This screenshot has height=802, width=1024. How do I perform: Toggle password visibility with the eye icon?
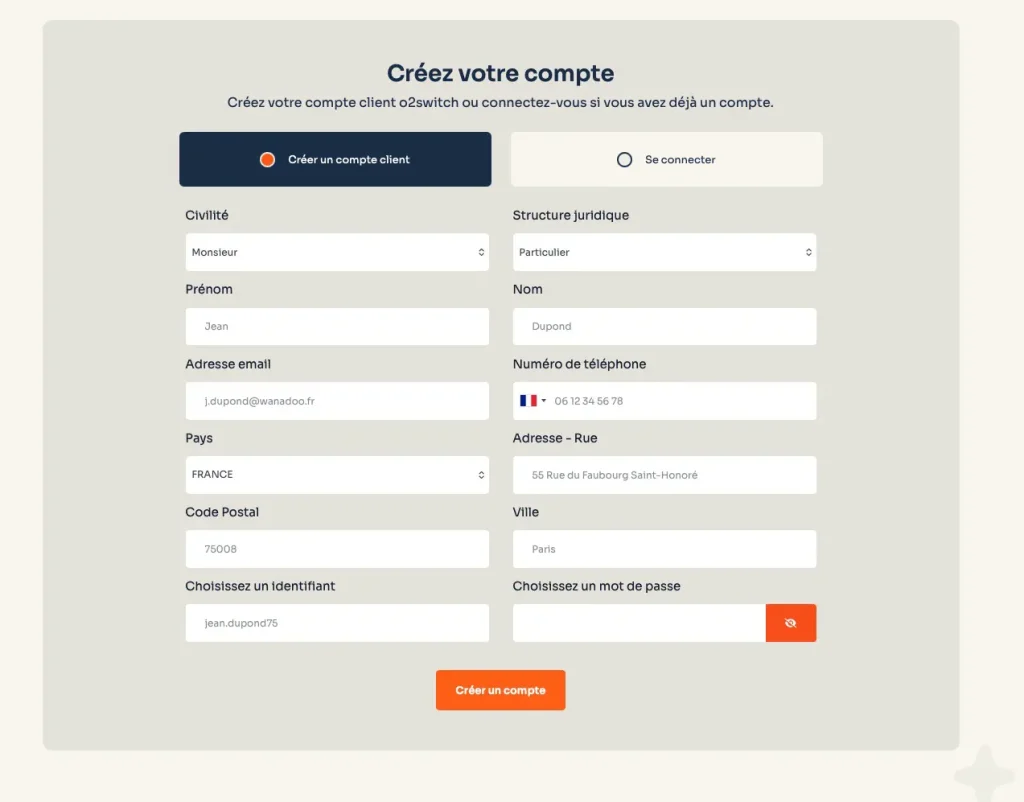point(790,623)
